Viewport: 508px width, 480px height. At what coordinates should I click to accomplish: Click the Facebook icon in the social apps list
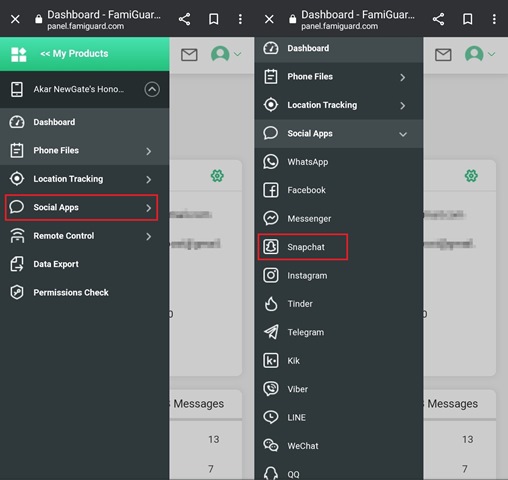click(271, 190)
